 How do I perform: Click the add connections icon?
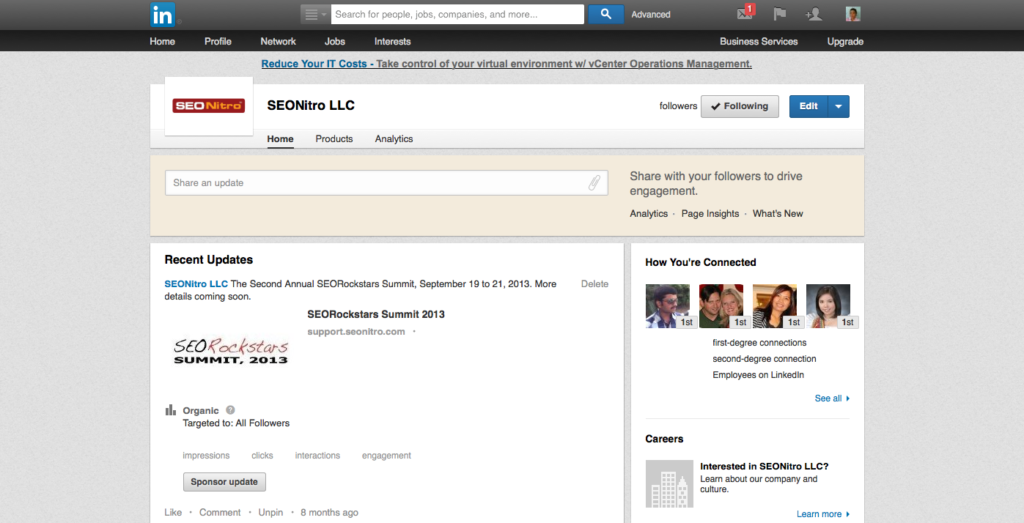(x=814, y=14)
